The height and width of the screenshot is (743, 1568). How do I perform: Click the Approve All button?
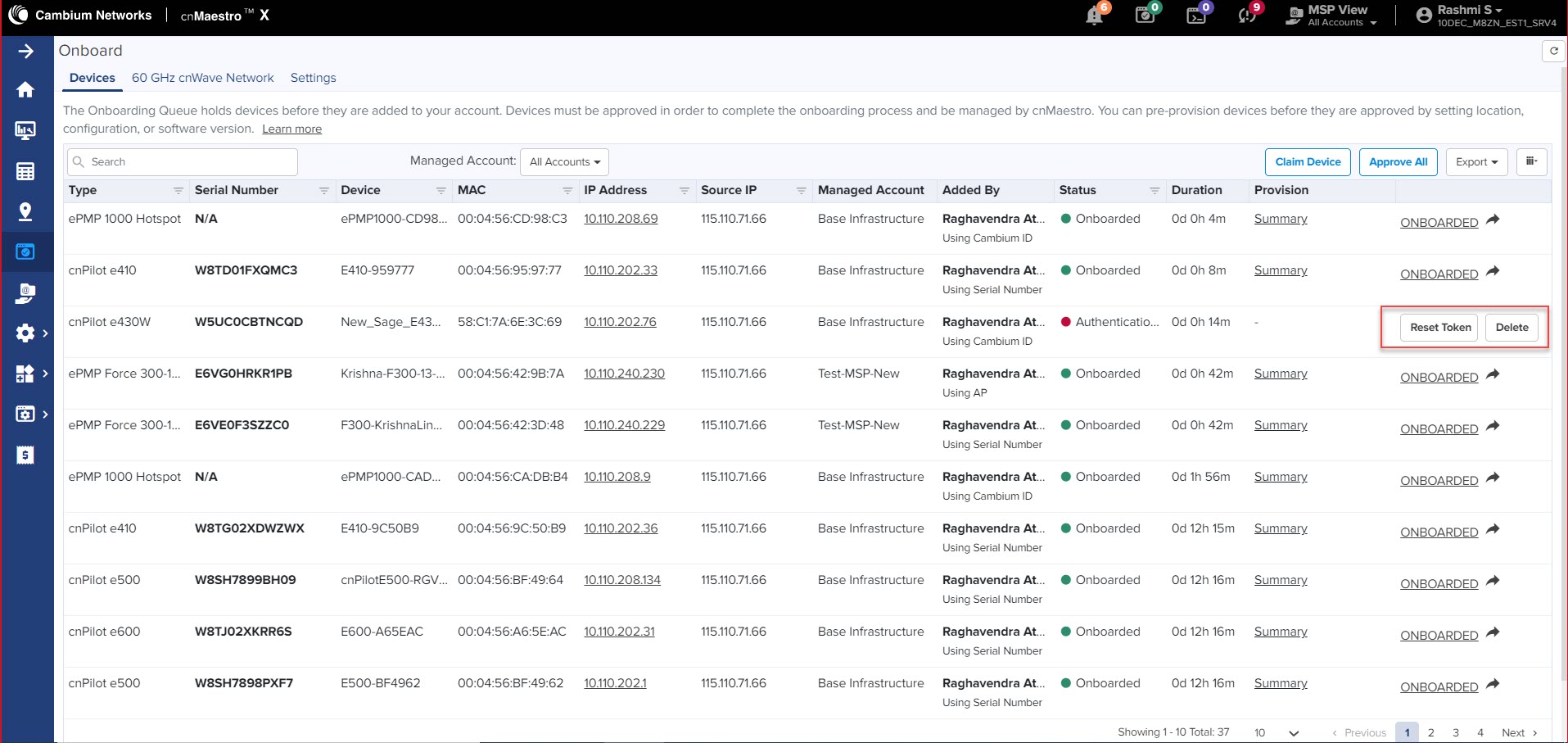pos(1398,161)
